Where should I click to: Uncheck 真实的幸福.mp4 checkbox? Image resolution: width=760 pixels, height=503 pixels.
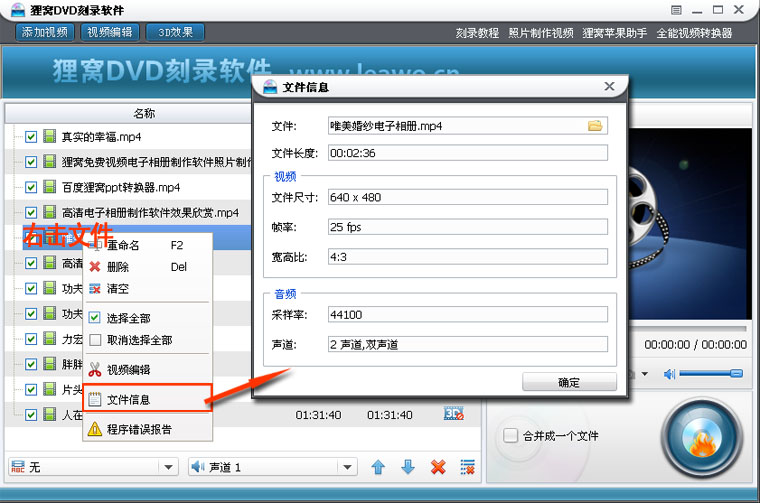coord(31,137)
